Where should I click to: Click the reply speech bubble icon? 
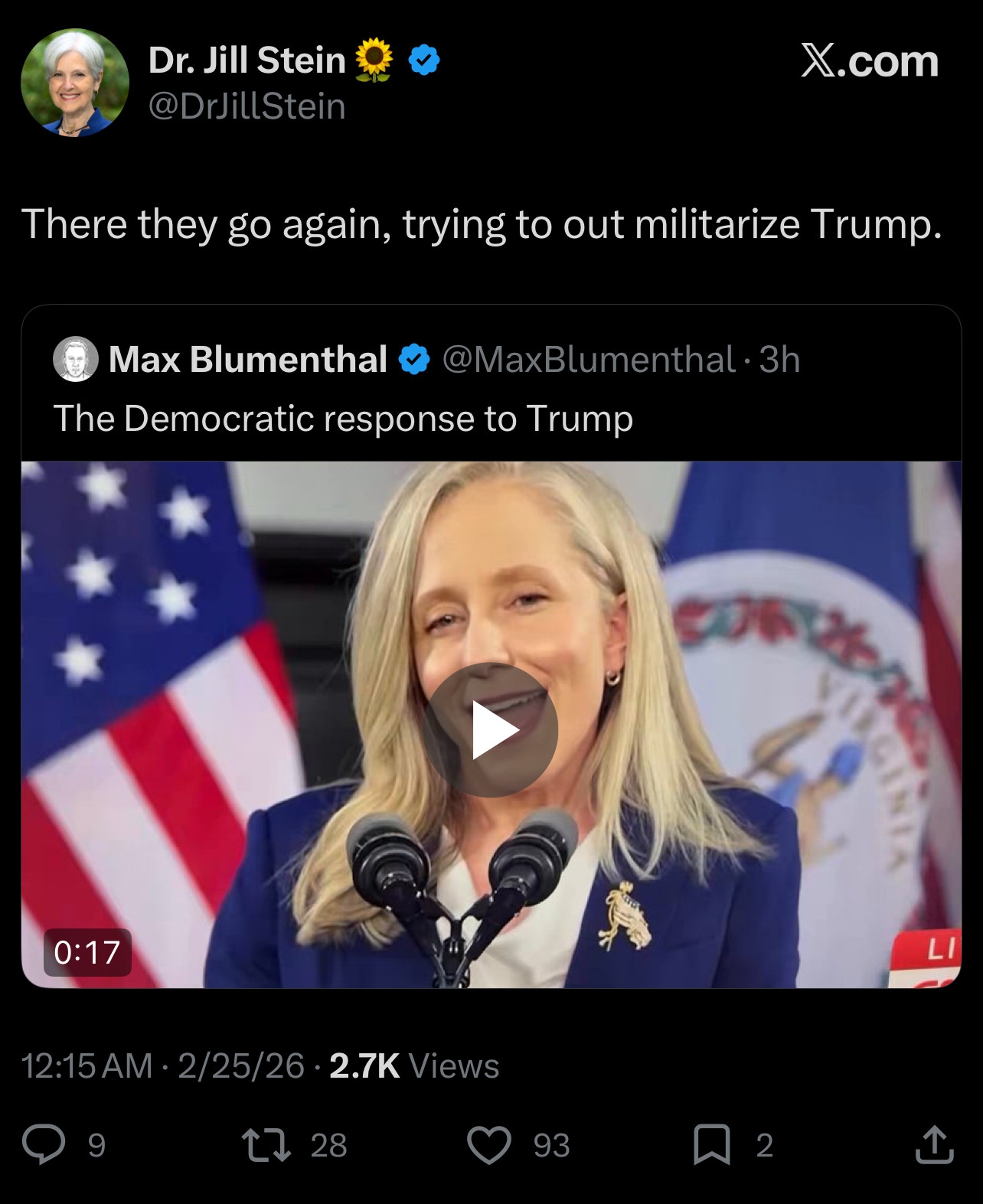(43, 1145)
